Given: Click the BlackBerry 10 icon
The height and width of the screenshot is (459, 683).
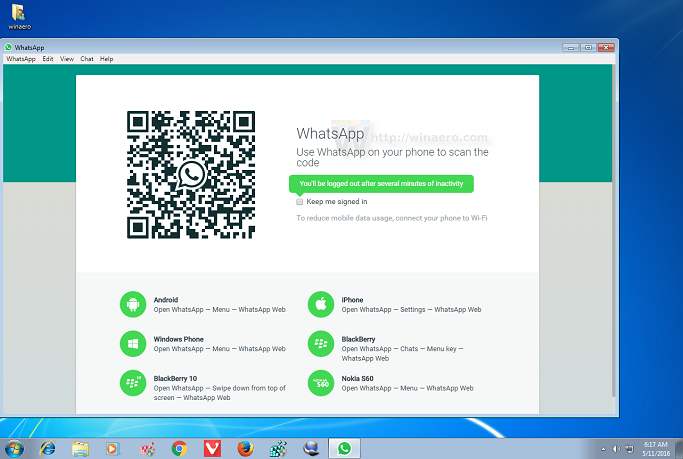Looking at the screenshot, I should [x=132, y=382].
